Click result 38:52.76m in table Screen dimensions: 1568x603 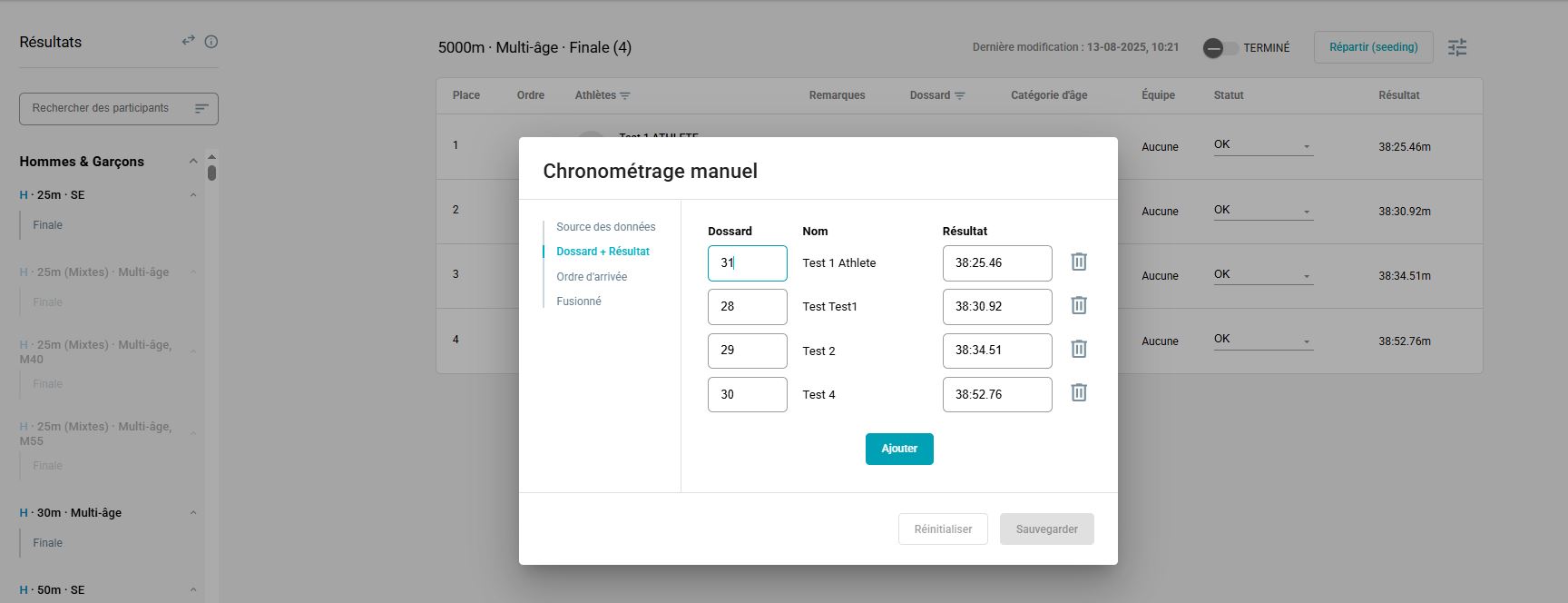pyautogui.click(x=1405, y=341)
